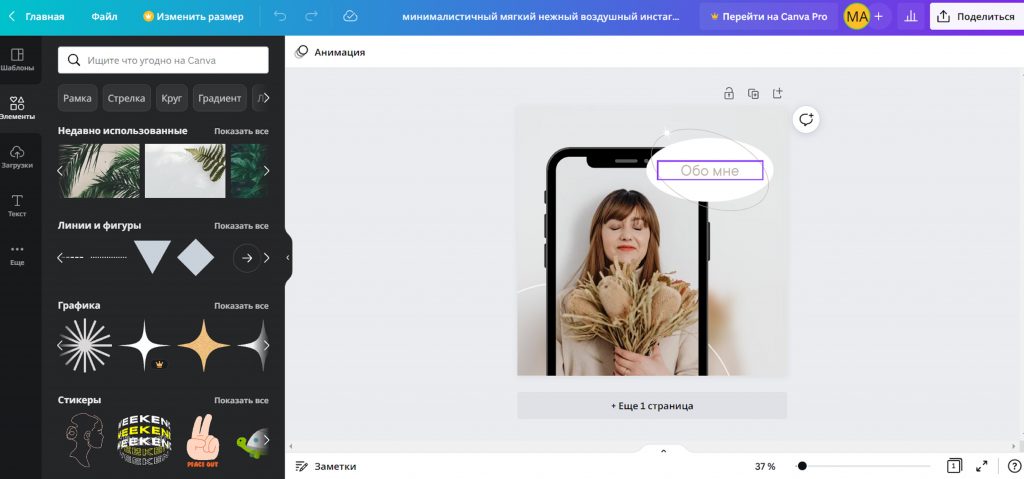Adjust the zoom slider handle

tap(802, 466)
